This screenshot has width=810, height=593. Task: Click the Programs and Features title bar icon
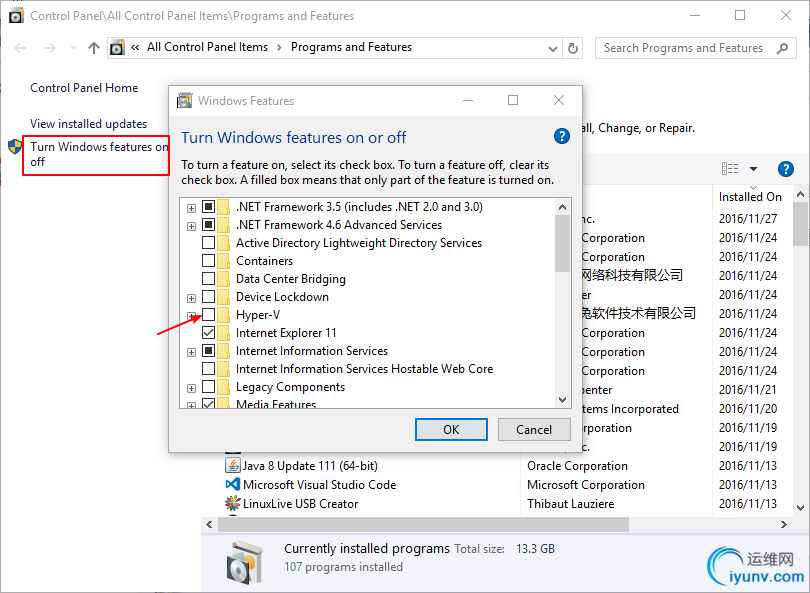coord(16,15)
